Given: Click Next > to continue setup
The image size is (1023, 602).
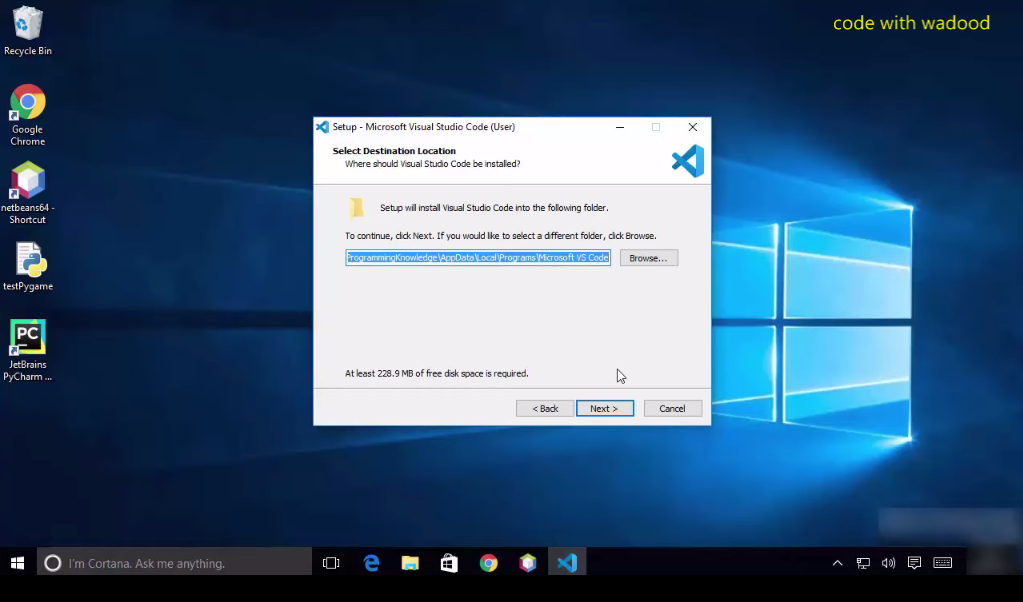Looking at the screenshot, I should (605, 408).
